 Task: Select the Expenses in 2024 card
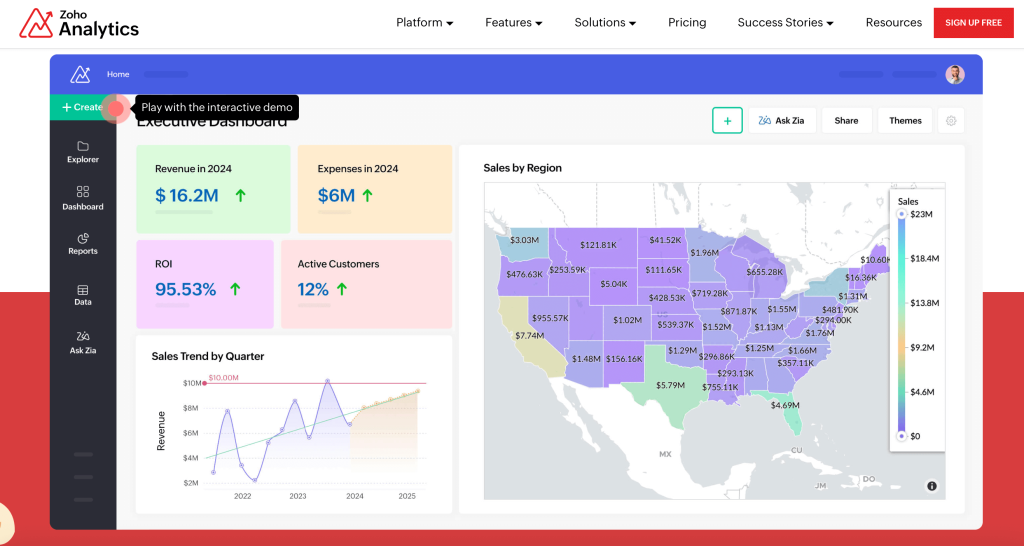tap(375, 189)
